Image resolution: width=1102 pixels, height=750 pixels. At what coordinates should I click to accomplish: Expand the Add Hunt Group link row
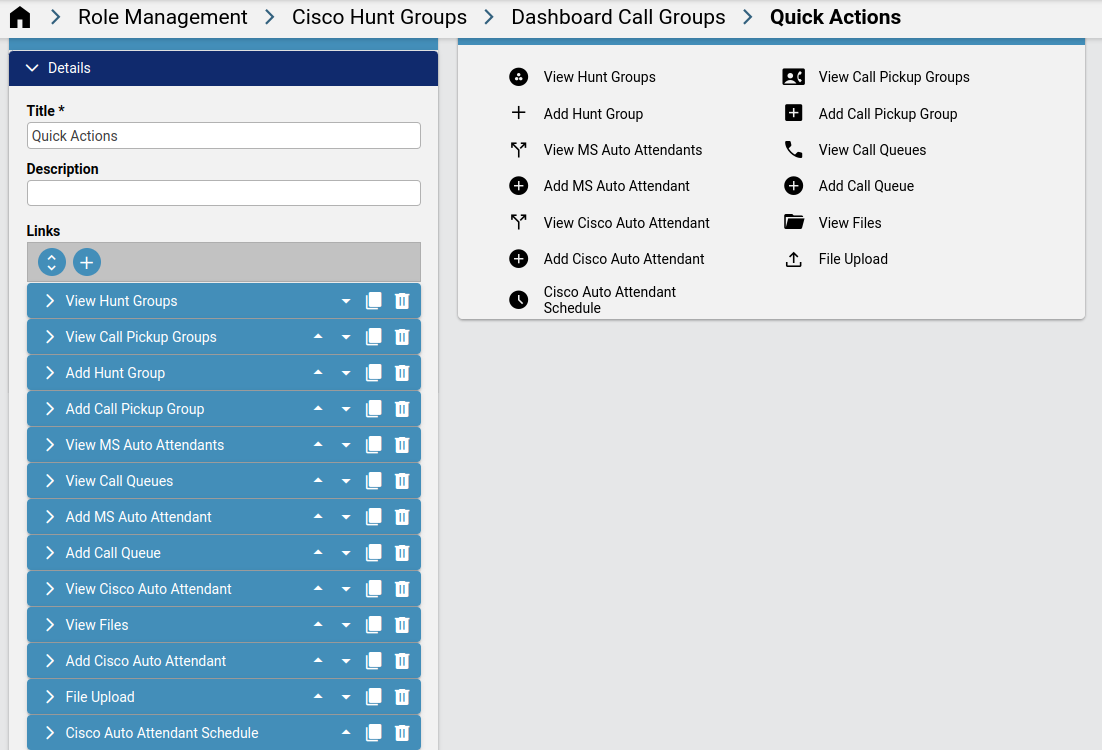tap(48, 372)
